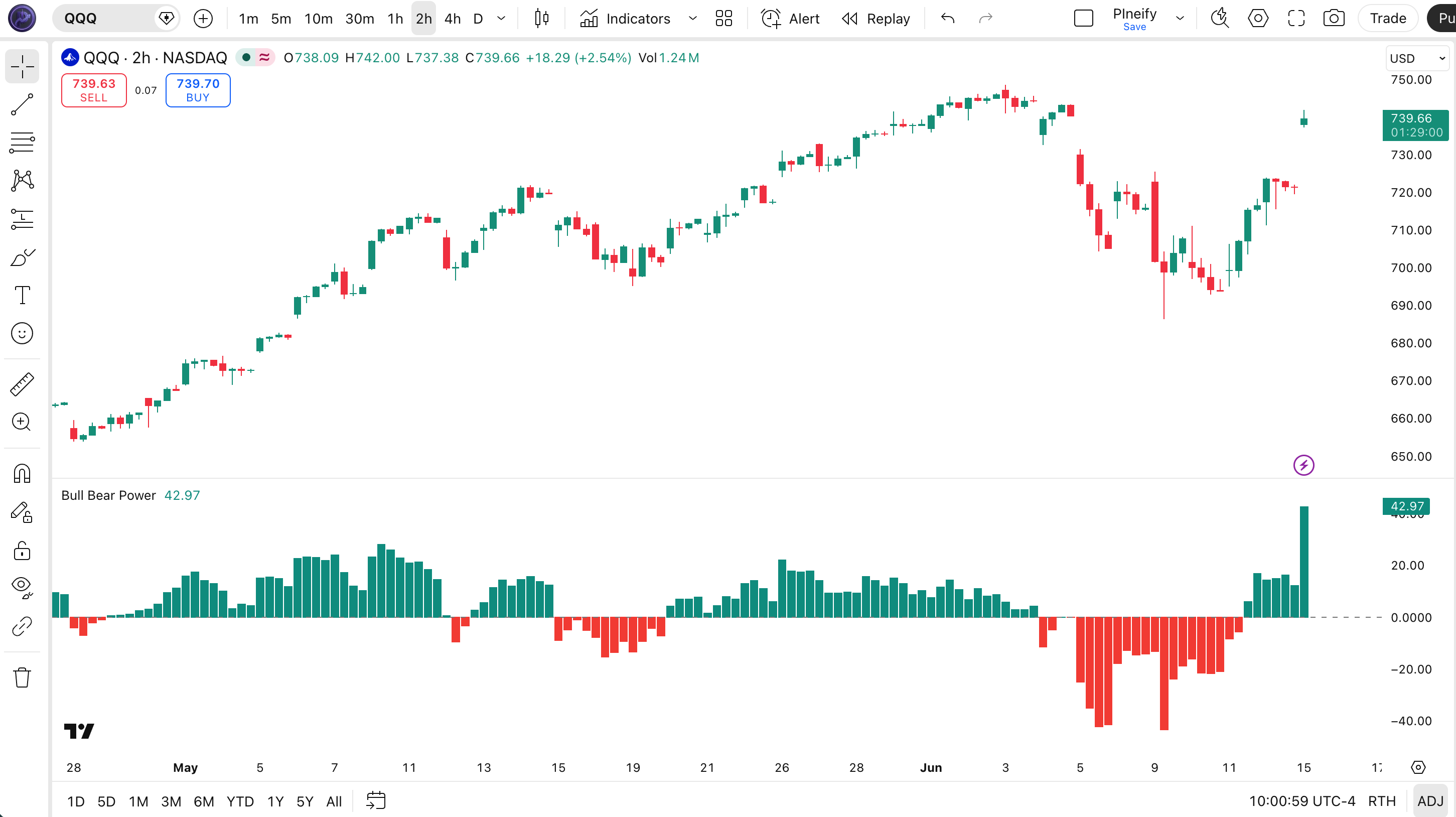Redo the last action
The image size is (1456, 817).
coord(985,19)
